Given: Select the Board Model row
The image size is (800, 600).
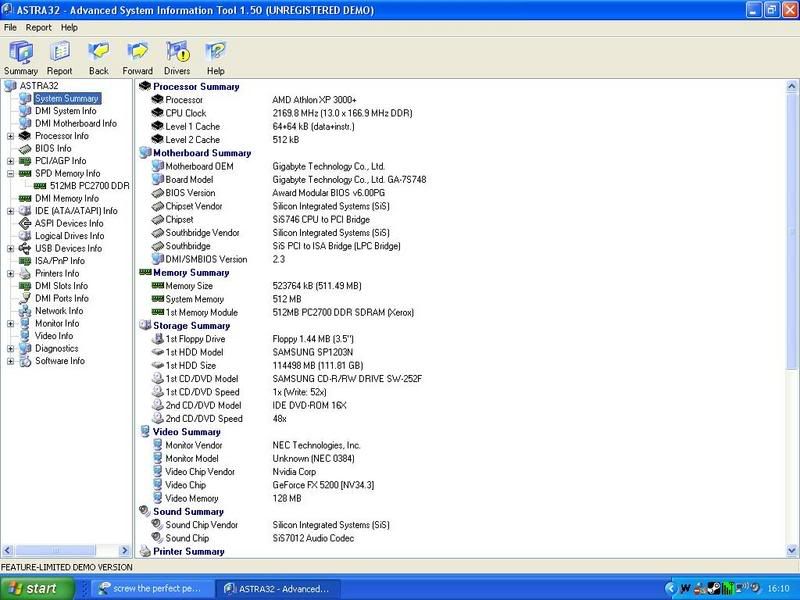Looking at the screenshot, I should [288, 180].
